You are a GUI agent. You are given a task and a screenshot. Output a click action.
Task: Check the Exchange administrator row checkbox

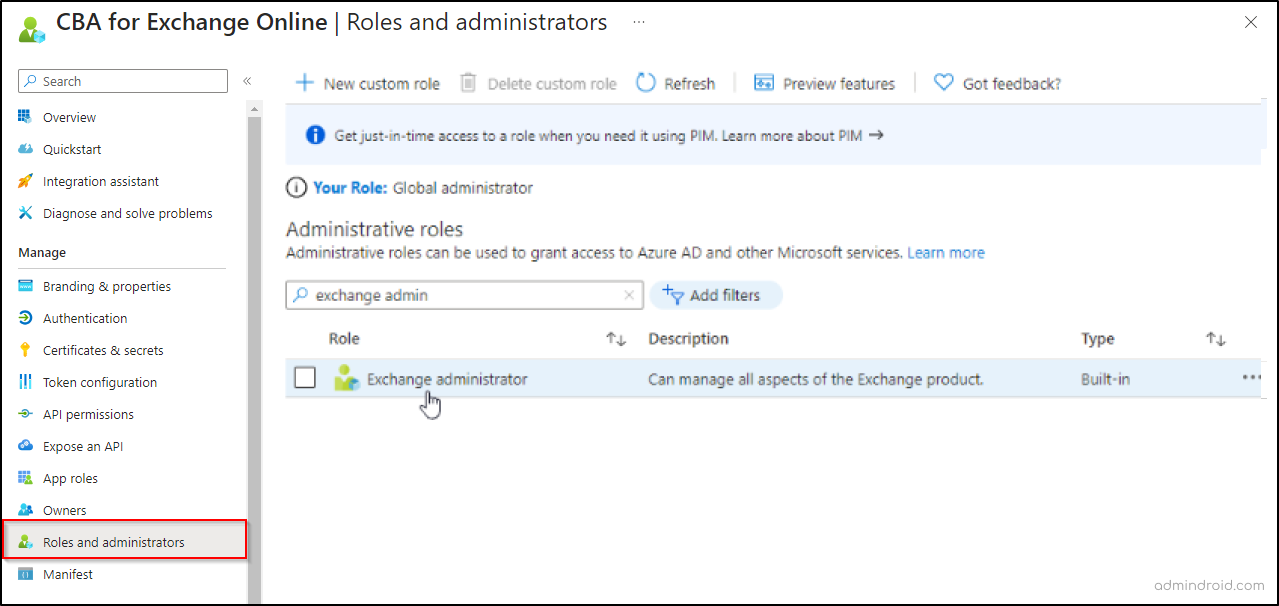[305, 378]
